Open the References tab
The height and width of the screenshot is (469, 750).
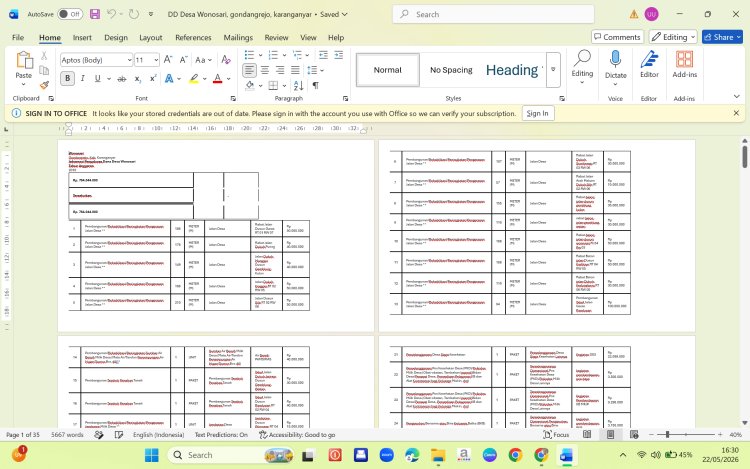tap(193, 37)
